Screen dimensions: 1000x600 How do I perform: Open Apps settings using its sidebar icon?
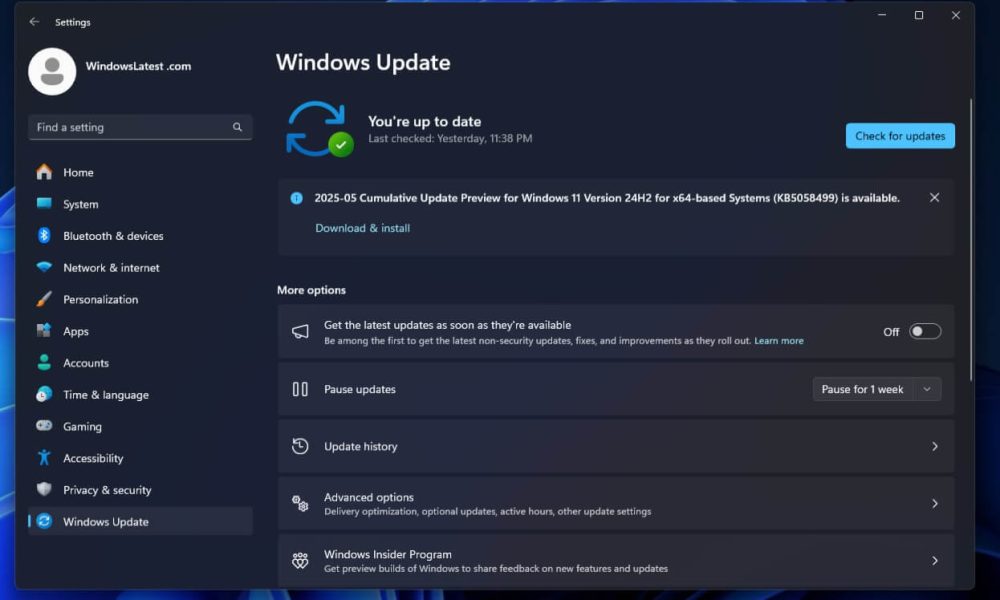pyautogui.click(x=45, y=331)
